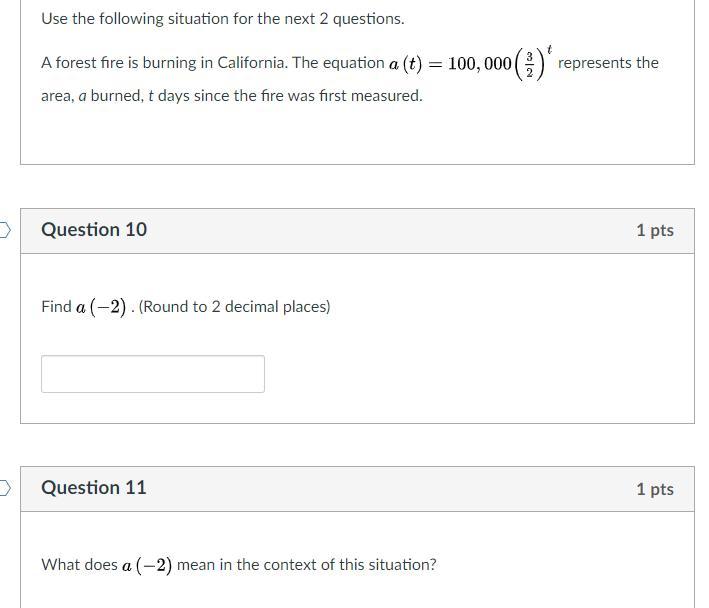Flag Question 10 for review
The width and height of the screenshot is (709, 608).
[5, 231]
